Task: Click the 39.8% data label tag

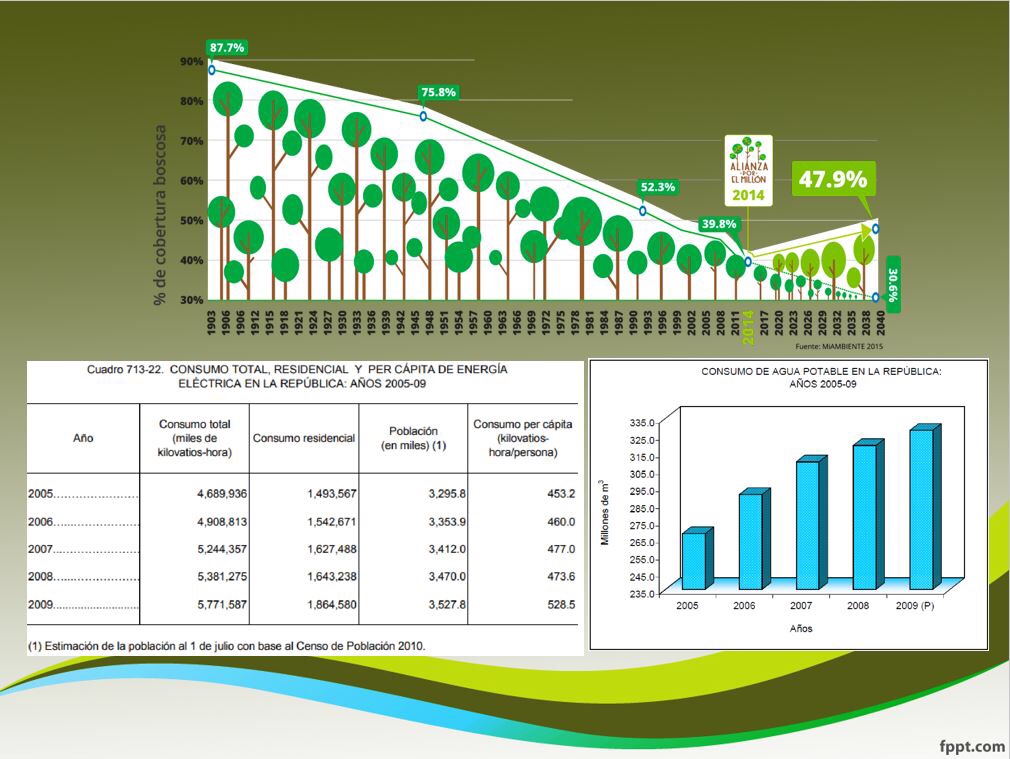Action: point(718,224)
